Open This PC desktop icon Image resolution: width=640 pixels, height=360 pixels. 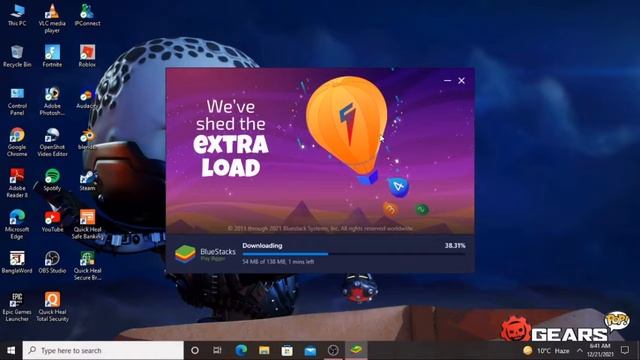pos(17,15)
